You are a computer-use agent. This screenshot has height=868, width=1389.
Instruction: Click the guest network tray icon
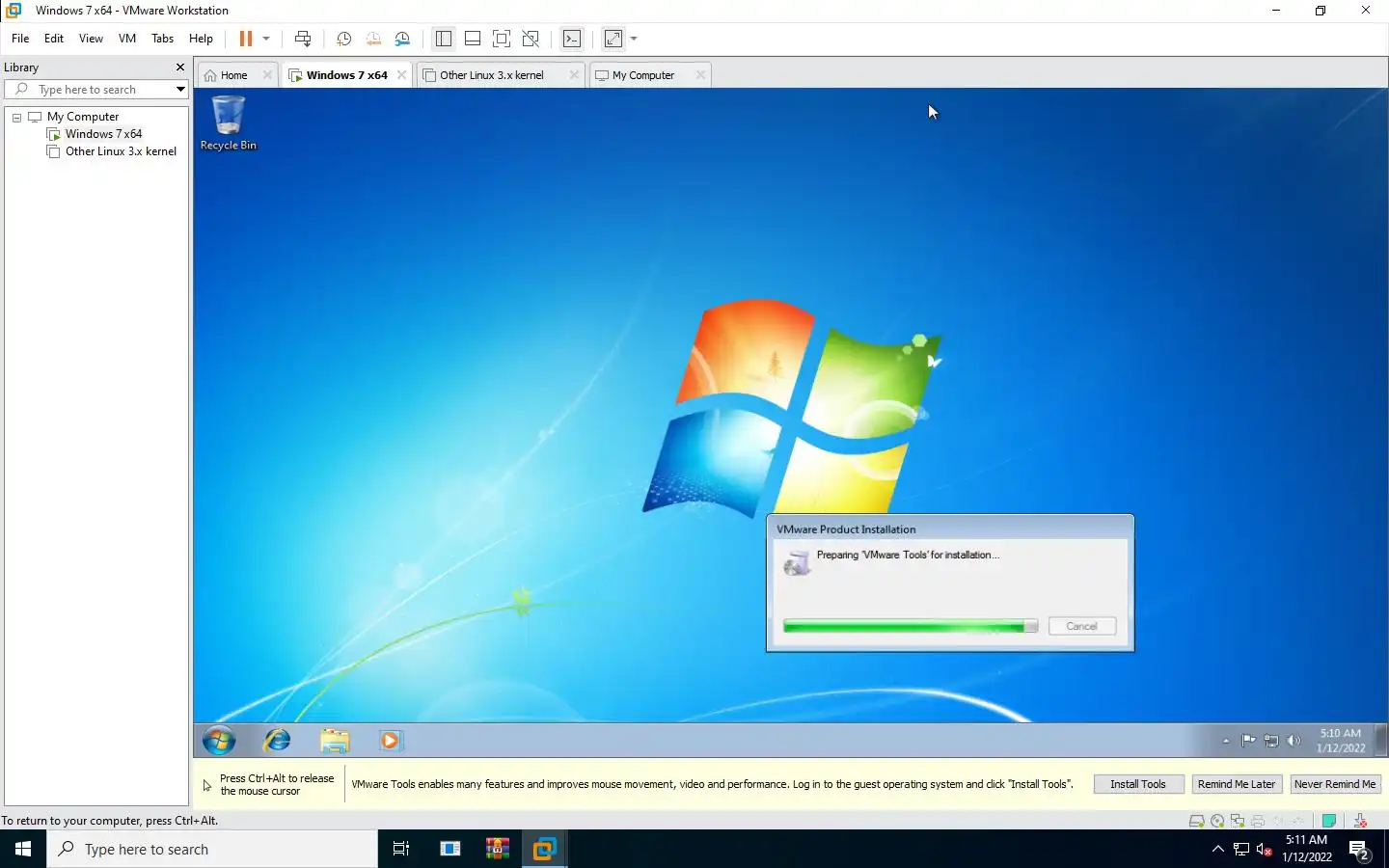tap(1271, 741)
